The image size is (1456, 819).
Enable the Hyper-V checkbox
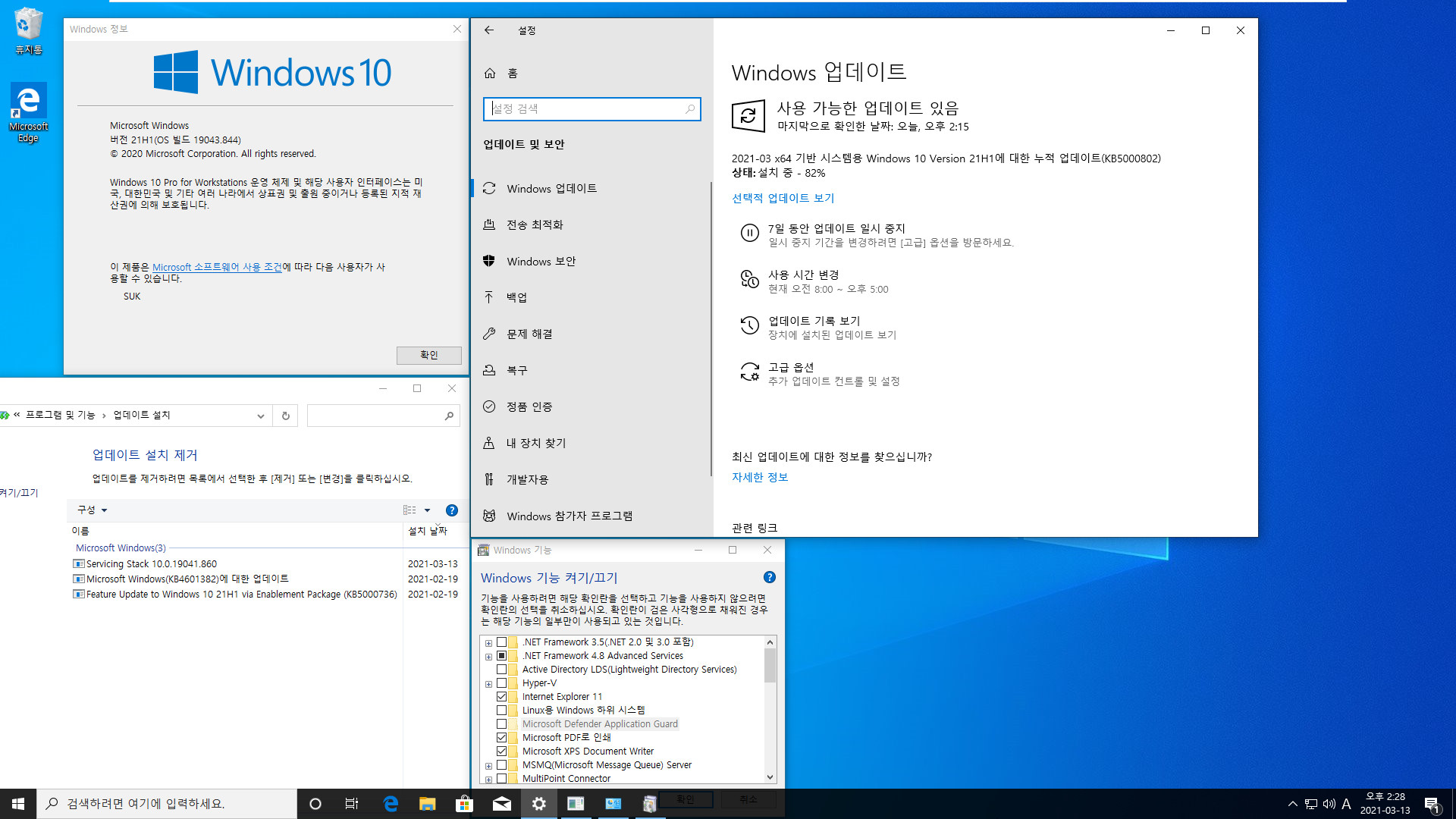point(501,683)
